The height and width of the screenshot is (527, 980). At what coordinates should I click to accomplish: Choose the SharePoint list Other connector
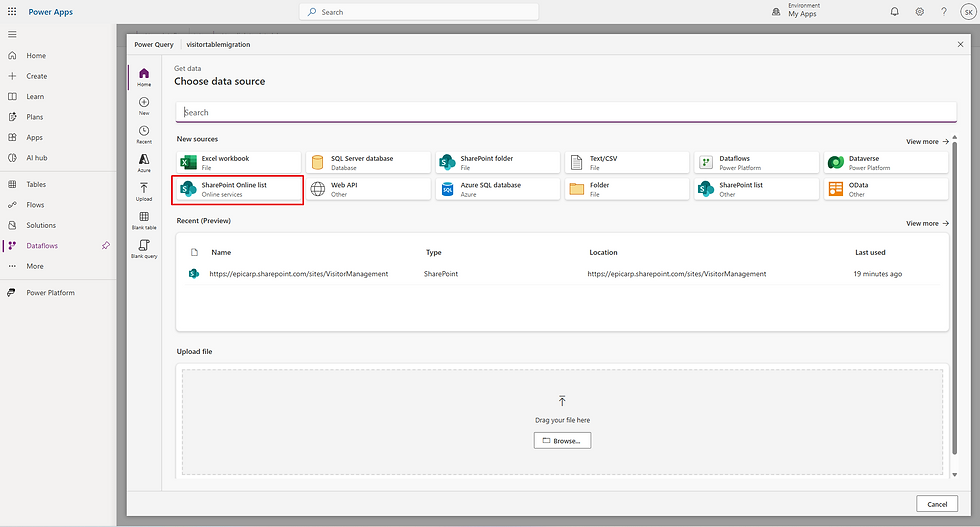pos(756,189)
